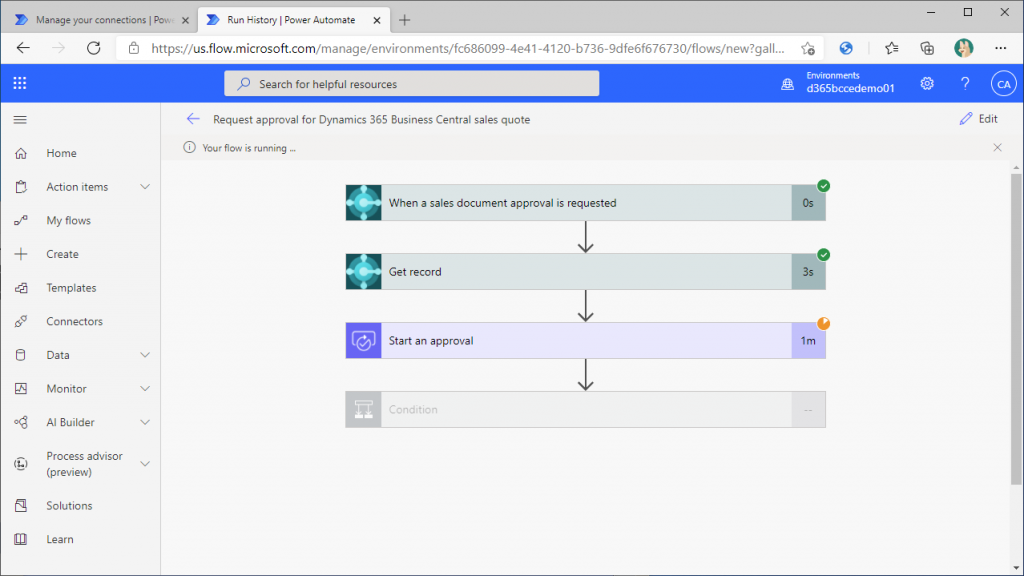Screen dimensions: 1024x576
Task: Go back with the flow back arrow
Action: coord(193,119)
